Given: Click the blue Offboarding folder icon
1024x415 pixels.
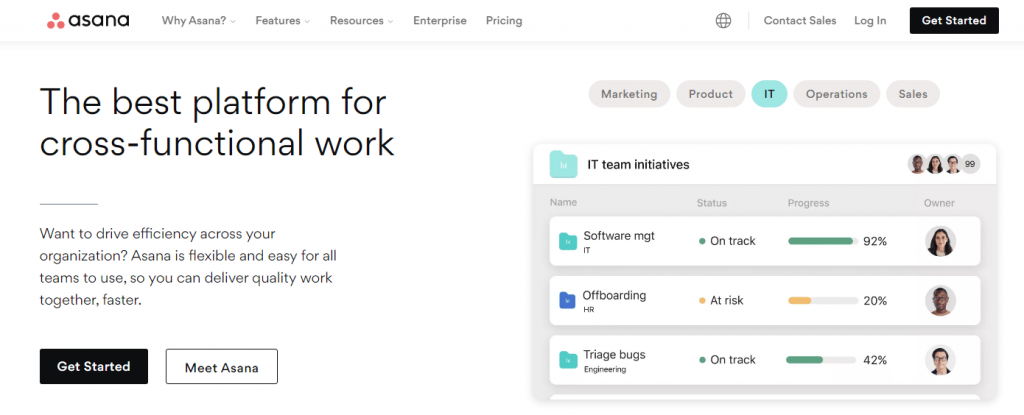Looking at the screenshot, I should [x=568, y=301].
